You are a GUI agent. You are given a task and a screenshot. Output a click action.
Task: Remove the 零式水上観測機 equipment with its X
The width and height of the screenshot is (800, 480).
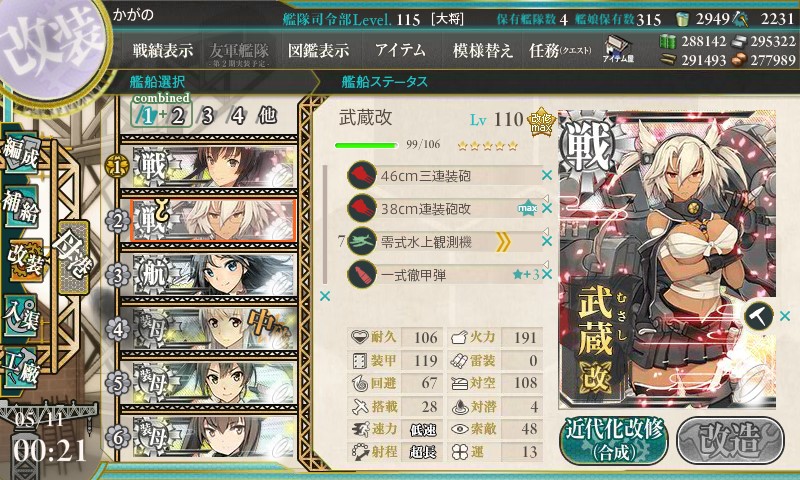point(547,241)
